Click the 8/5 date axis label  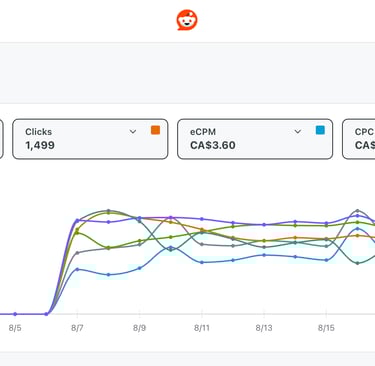click(x=15, y=328)
